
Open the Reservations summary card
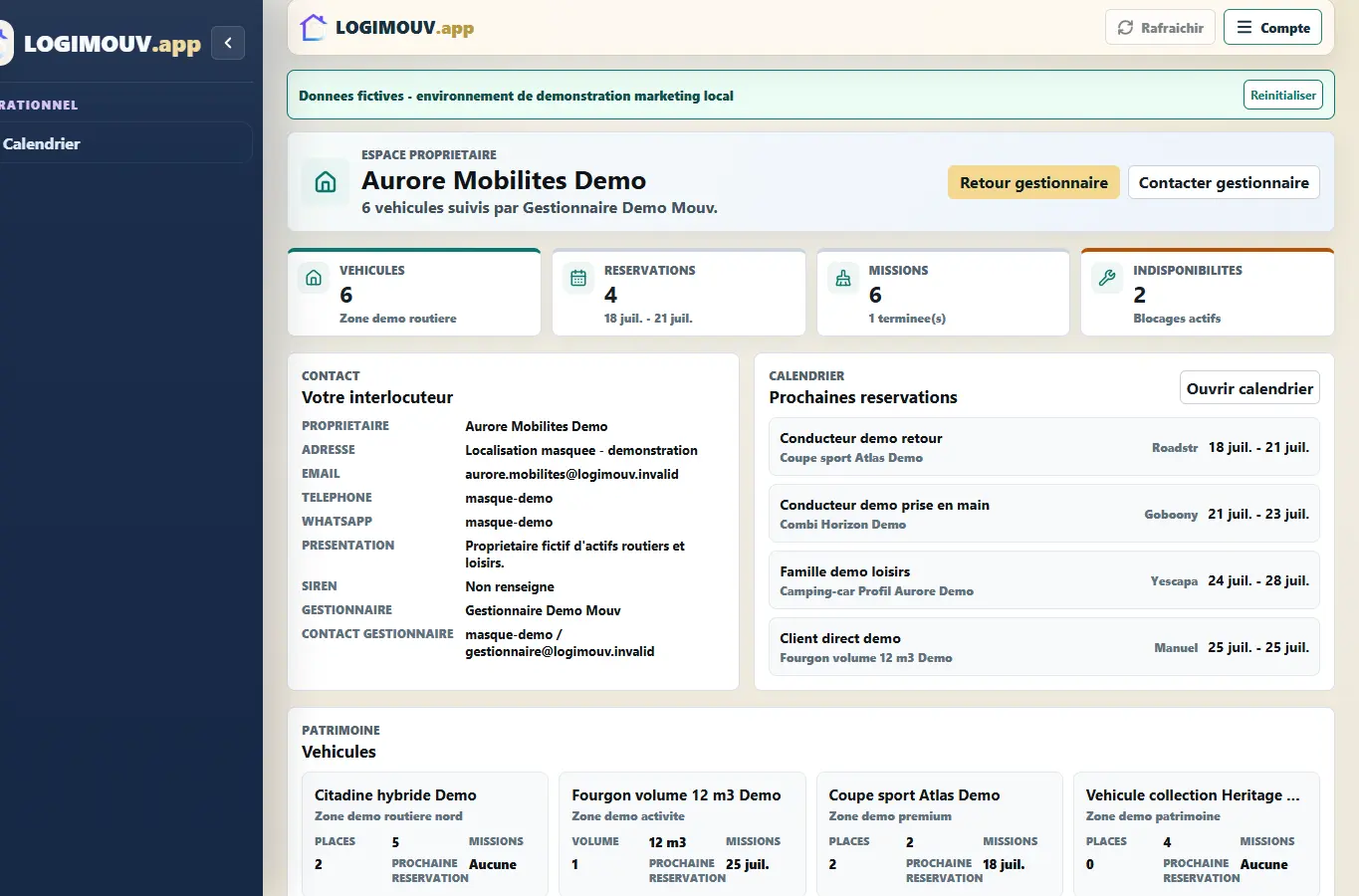pyautogui.click(x=679, y=293)
